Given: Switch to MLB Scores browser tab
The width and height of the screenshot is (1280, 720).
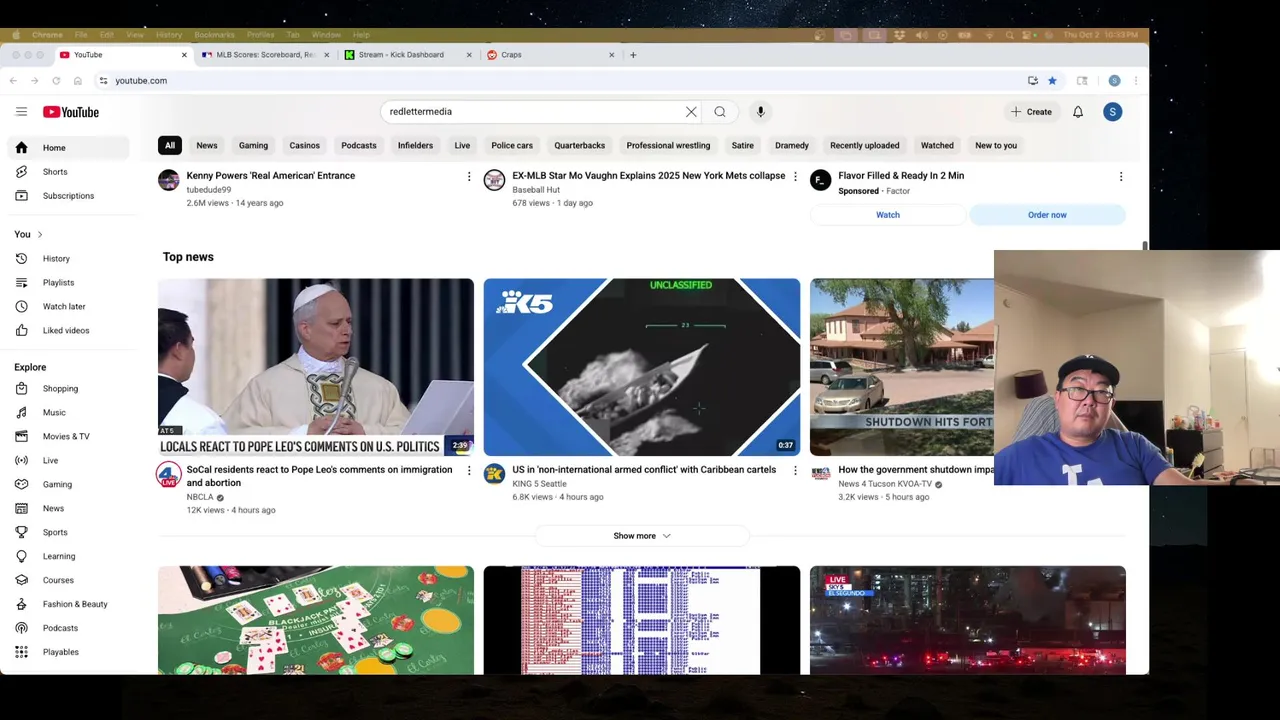Looking at the screenshot, I should click(x=265, y=55).
